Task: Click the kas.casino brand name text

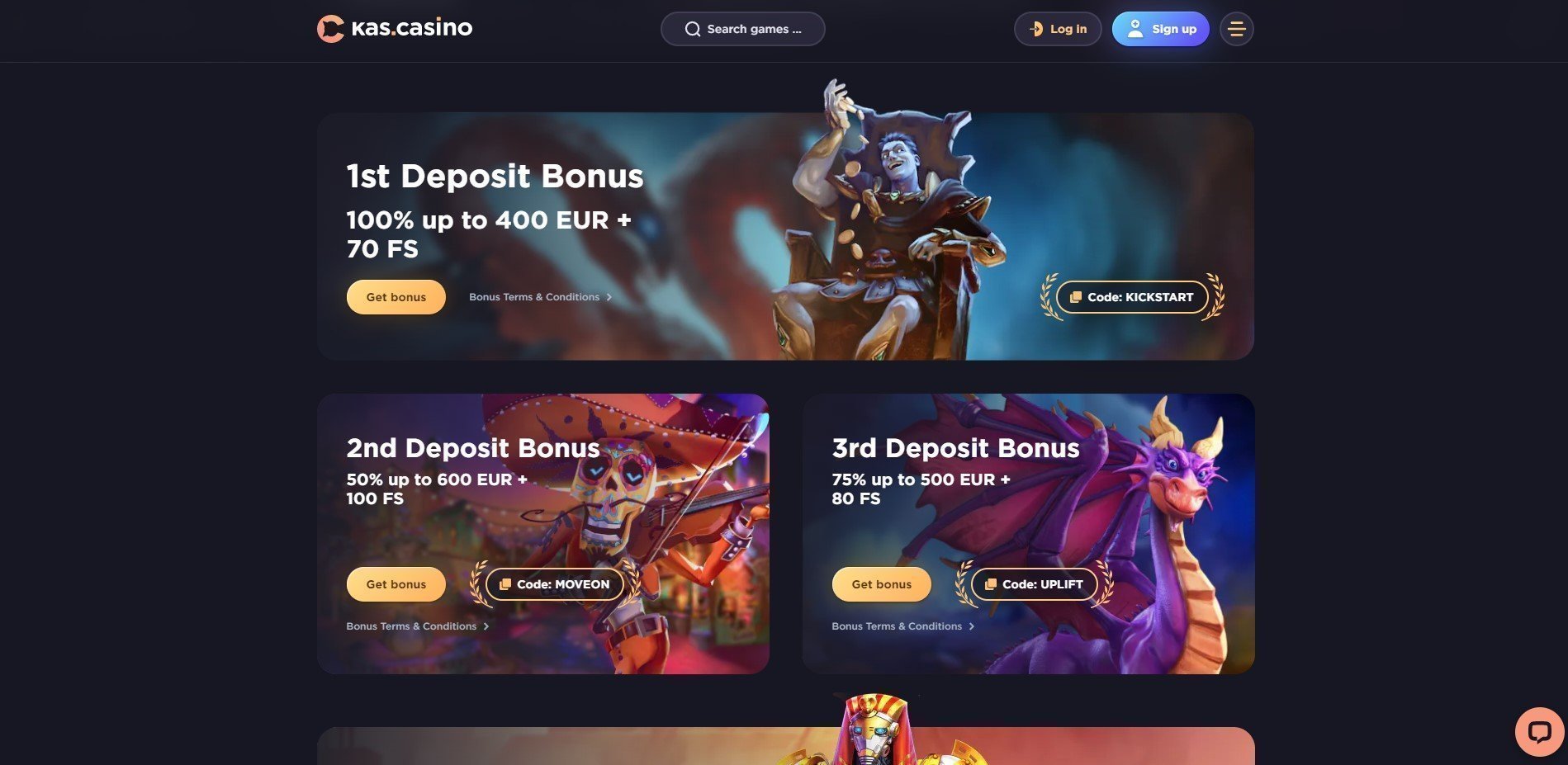Action: coord(412,28)
